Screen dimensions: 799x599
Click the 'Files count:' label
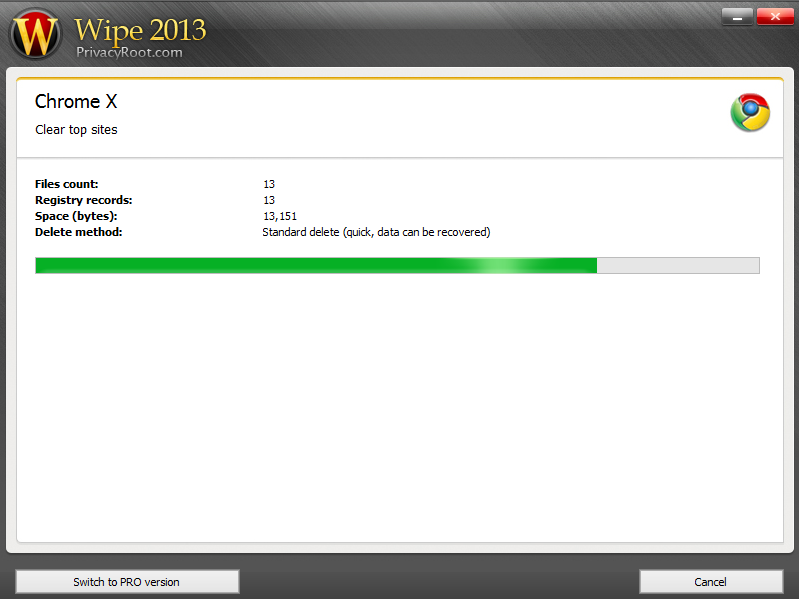point(66,184)
